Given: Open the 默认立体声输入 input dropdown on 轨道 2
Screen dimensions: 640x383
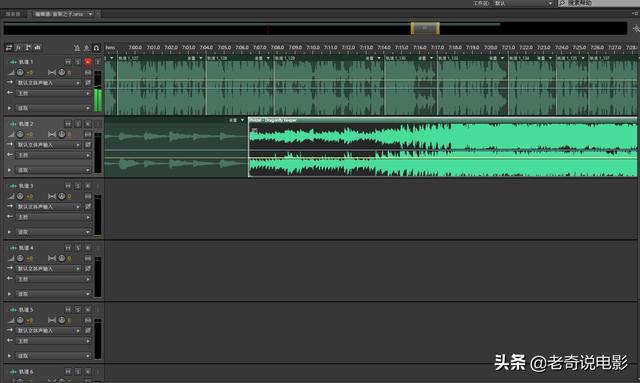Looking at the screenshot, I should (49, 145).
